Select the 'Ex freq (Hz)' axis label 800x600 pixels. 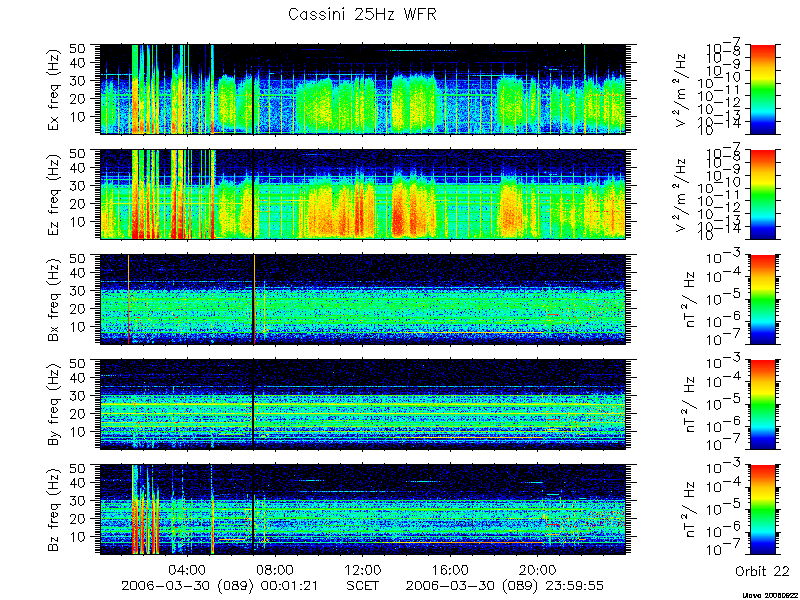(x=55, y=89)
